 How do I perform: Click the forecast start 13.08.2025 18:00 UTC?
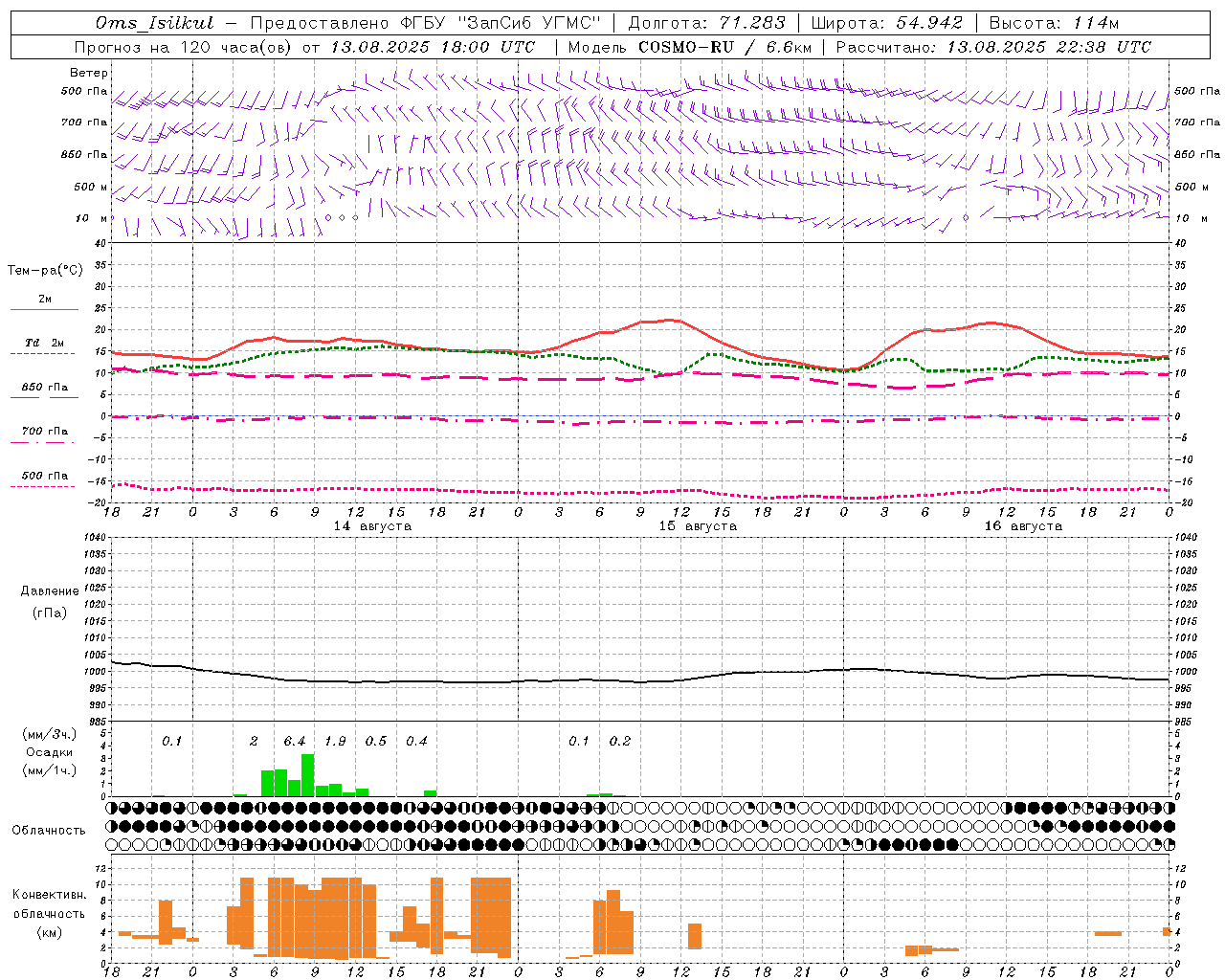click(433, 47)
